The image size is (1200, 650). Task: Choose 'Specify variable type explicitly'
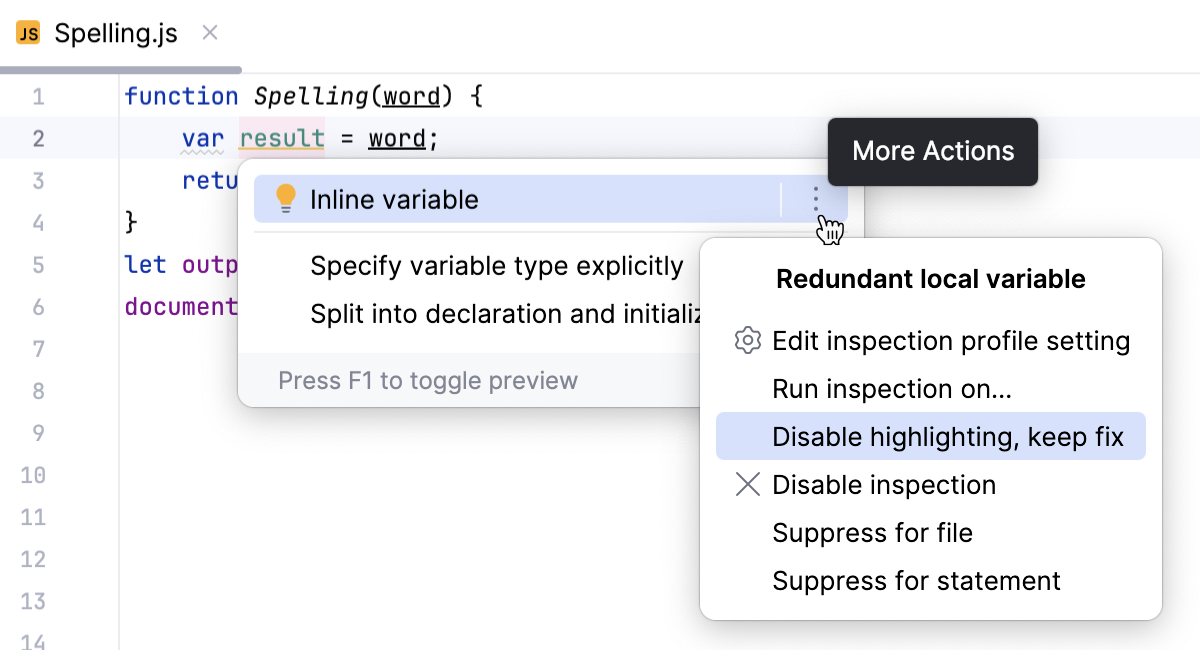click(496, 266)
